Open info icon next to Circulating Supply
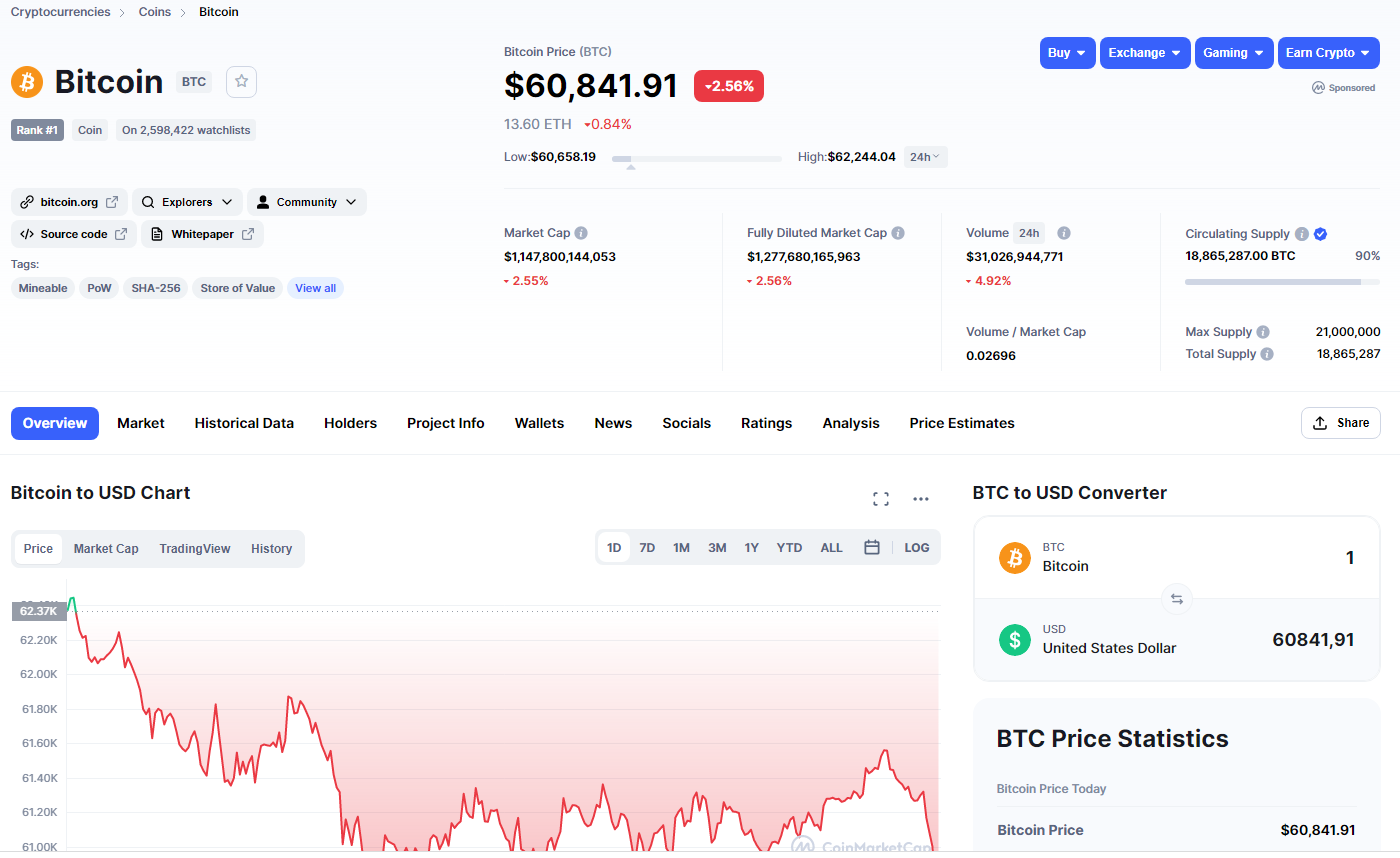Screen dimensions: 1400x858 1302,234
